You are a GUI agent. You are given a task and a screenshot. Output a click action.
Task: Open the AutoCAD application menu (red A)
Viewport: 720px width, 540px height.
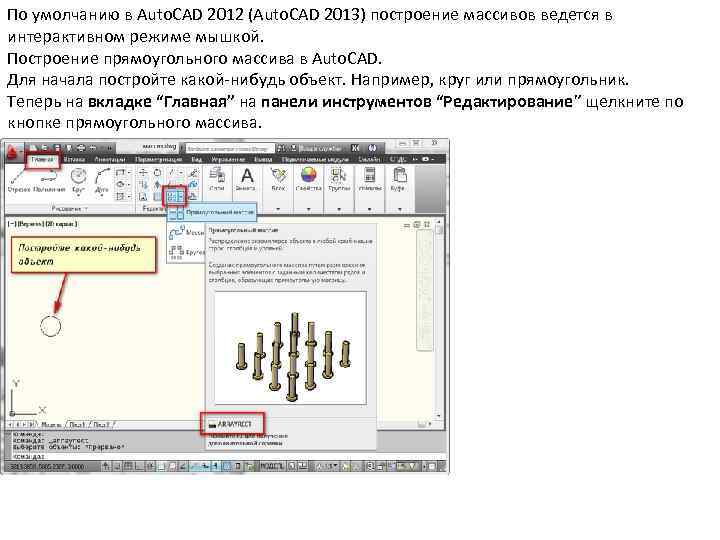click(13, 151)
